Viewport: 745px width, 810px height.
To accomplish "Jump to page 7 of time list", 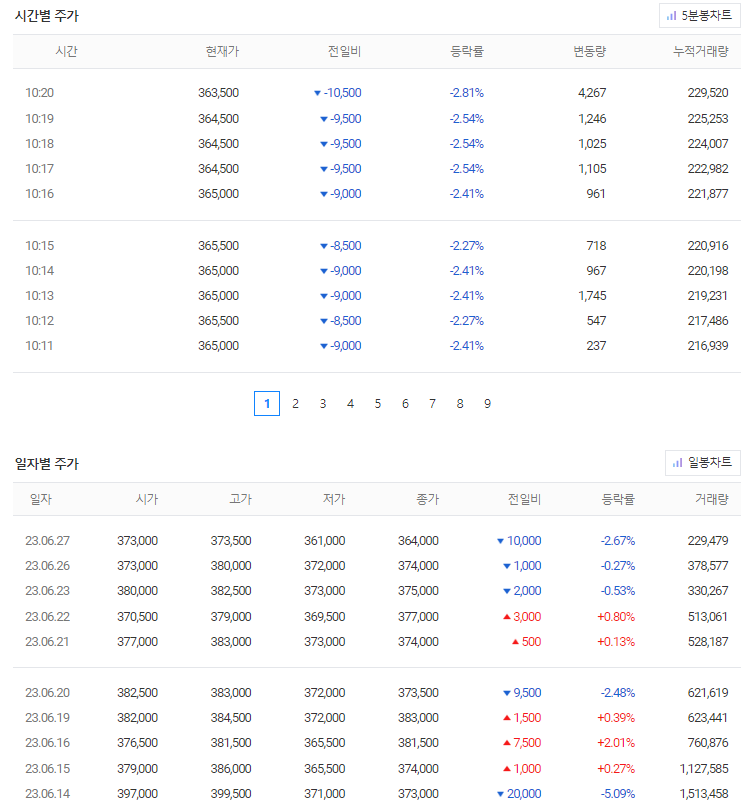I will [432, 403].
